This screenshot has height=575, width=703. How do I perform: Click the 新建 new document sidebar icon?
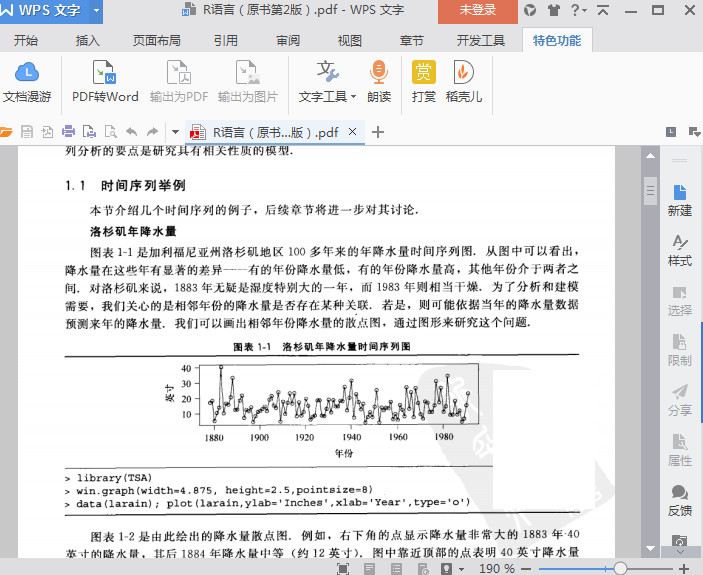coord(680,200)
